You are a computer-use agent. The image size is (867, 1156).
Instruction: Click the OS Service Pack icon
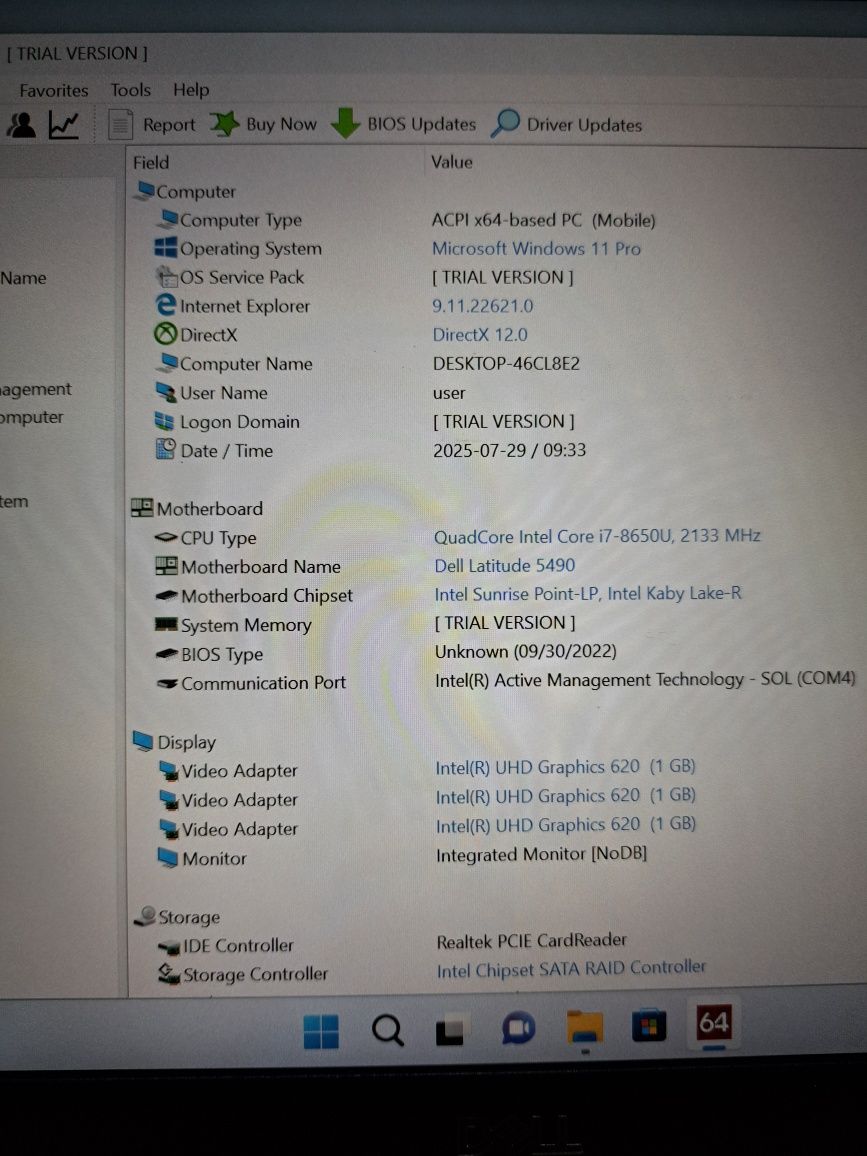point(167,277)
